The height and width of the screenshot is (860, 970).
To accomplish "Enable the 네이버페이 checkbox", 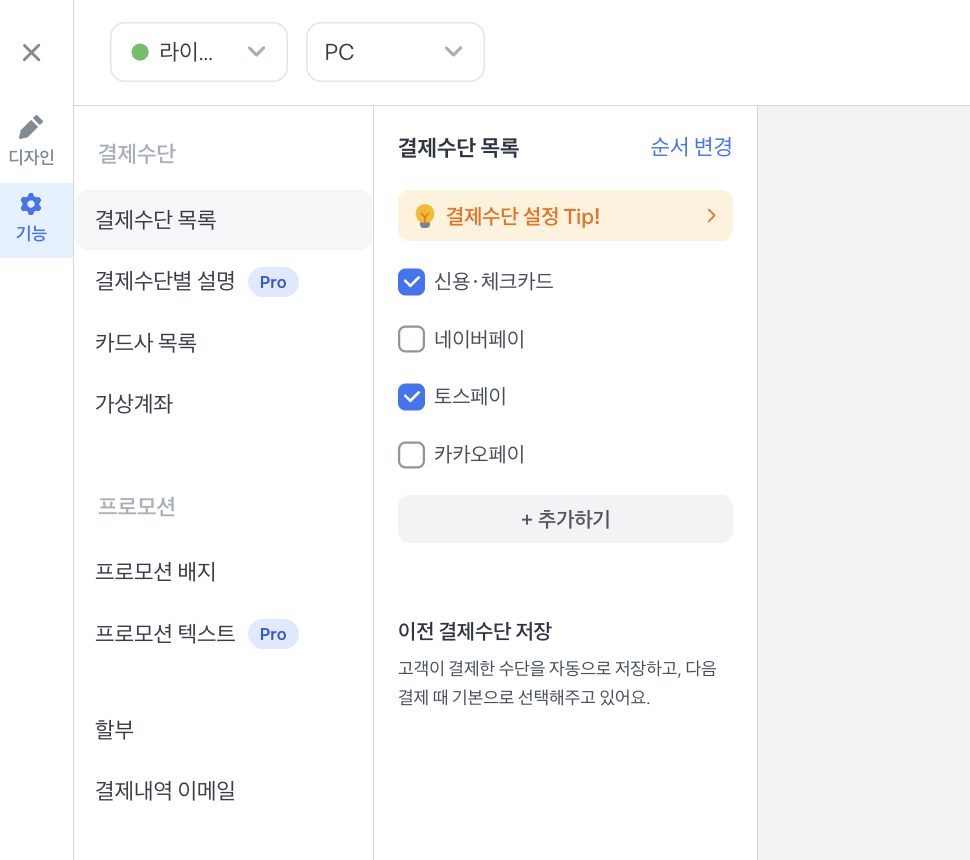I will click(412, 340).
